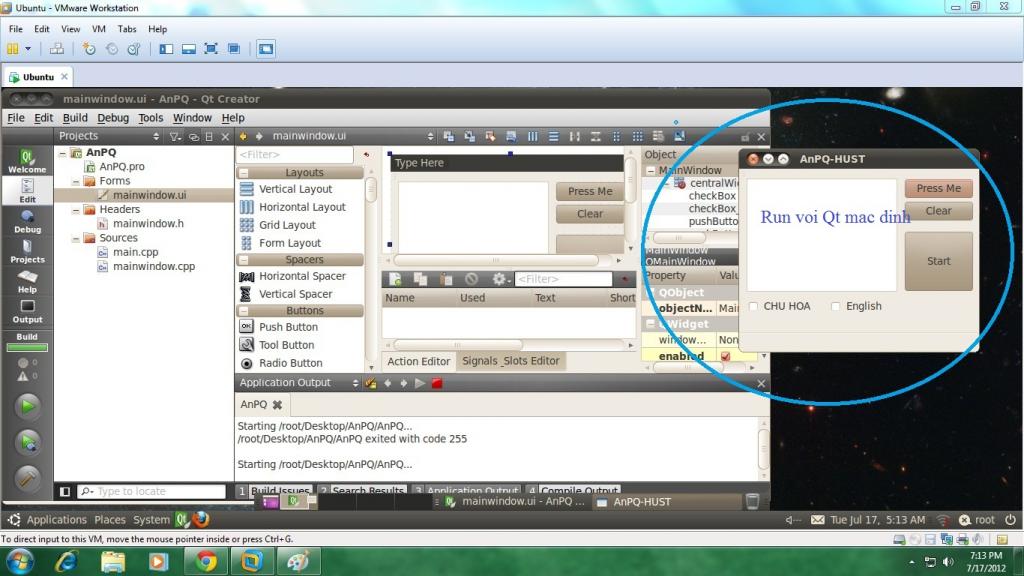Click New action icon in Action Editor
The width and height of the screenshot is (1024, 576).
pos(395,279)
